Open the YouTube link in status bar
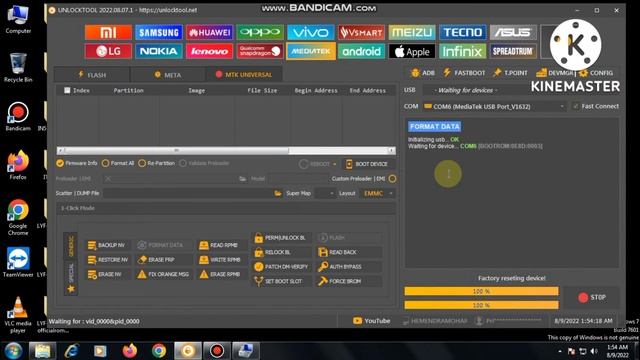Viewport: 640px width, 360px height. click(371, 321)
